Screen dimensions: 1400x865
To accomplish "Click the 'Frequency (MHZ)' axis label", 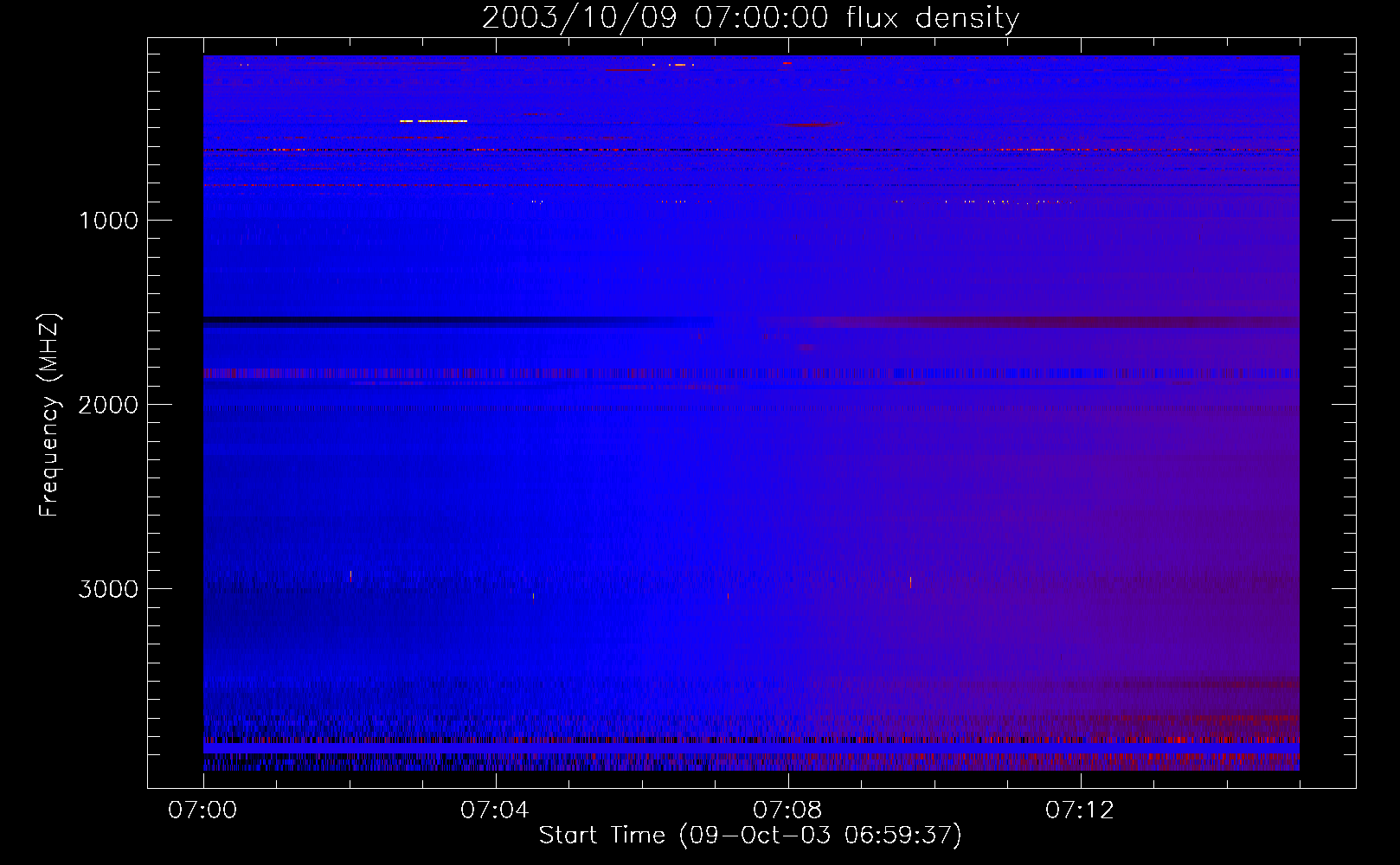I will pos(49,415).
